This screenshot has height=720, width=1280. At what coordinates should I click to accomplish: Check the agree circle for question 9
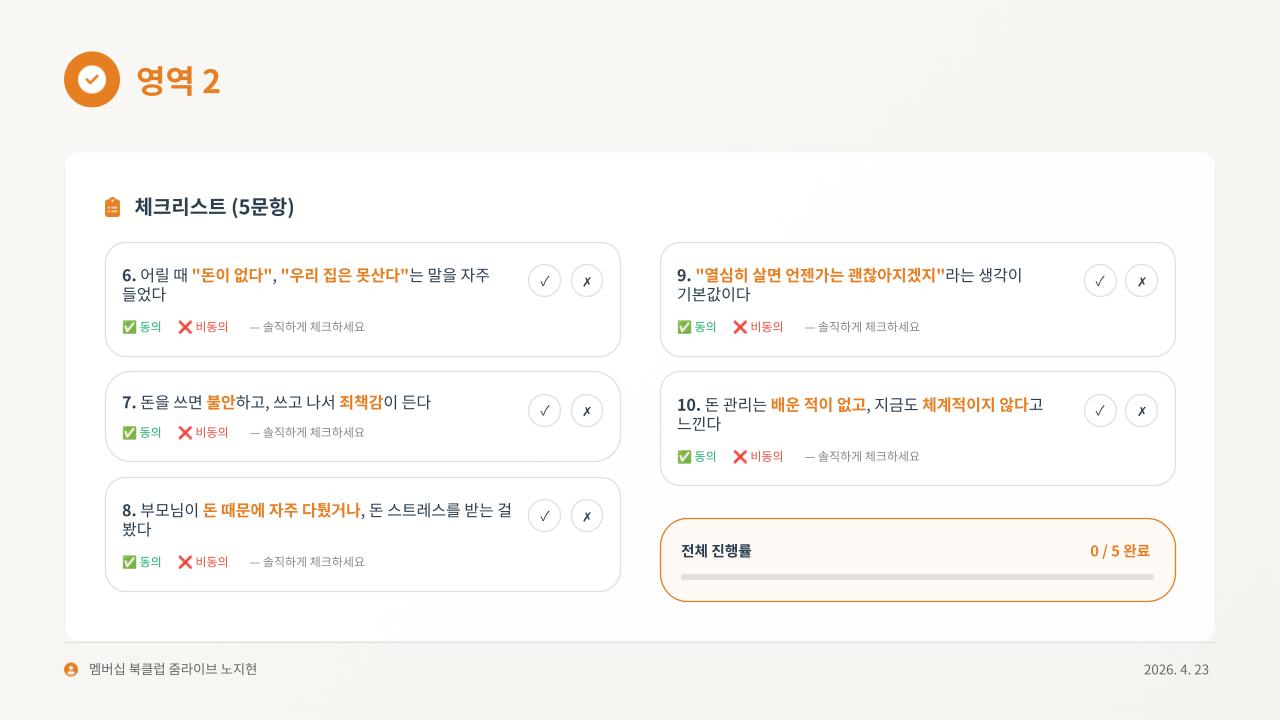[1100, 281]
